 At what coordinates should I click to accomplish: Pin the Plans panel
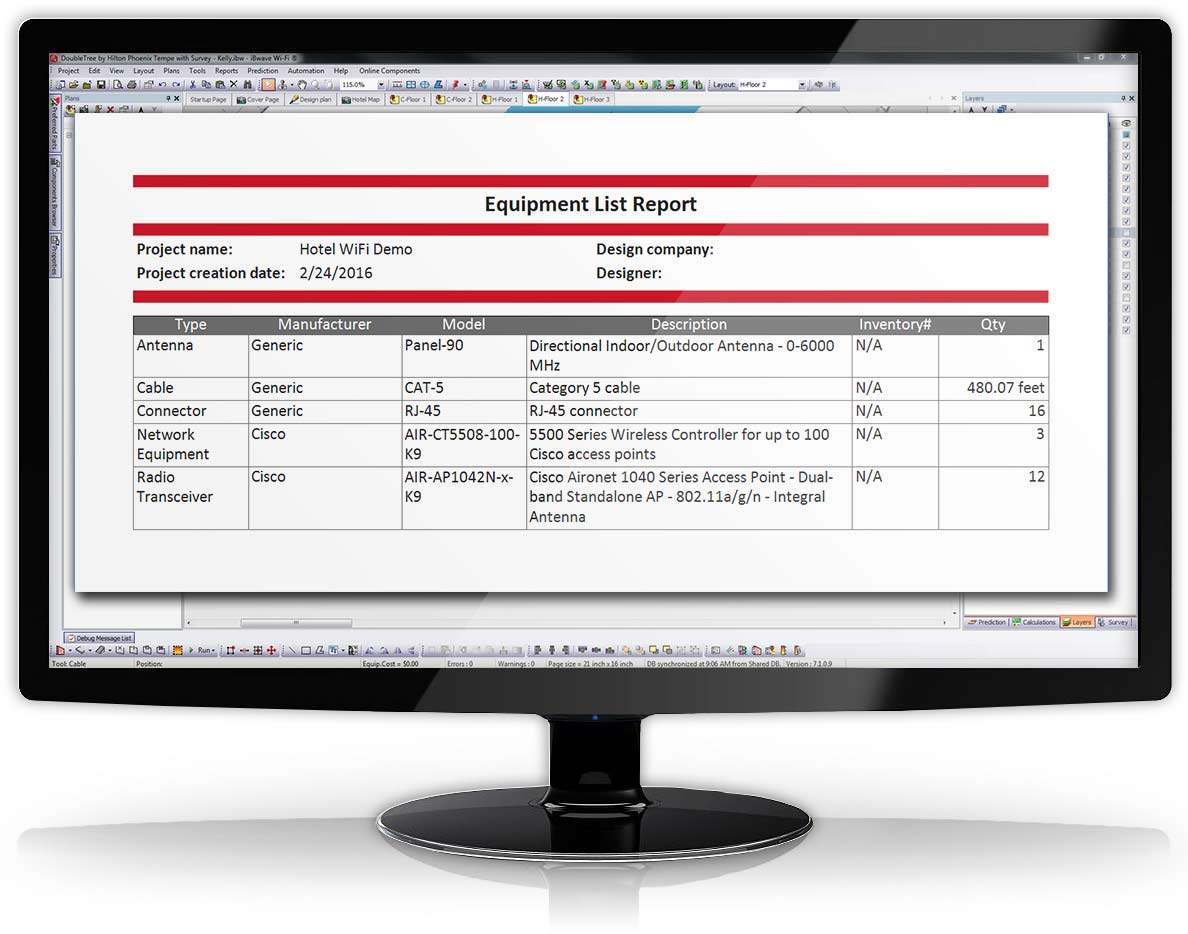click(x=168, y=99)
